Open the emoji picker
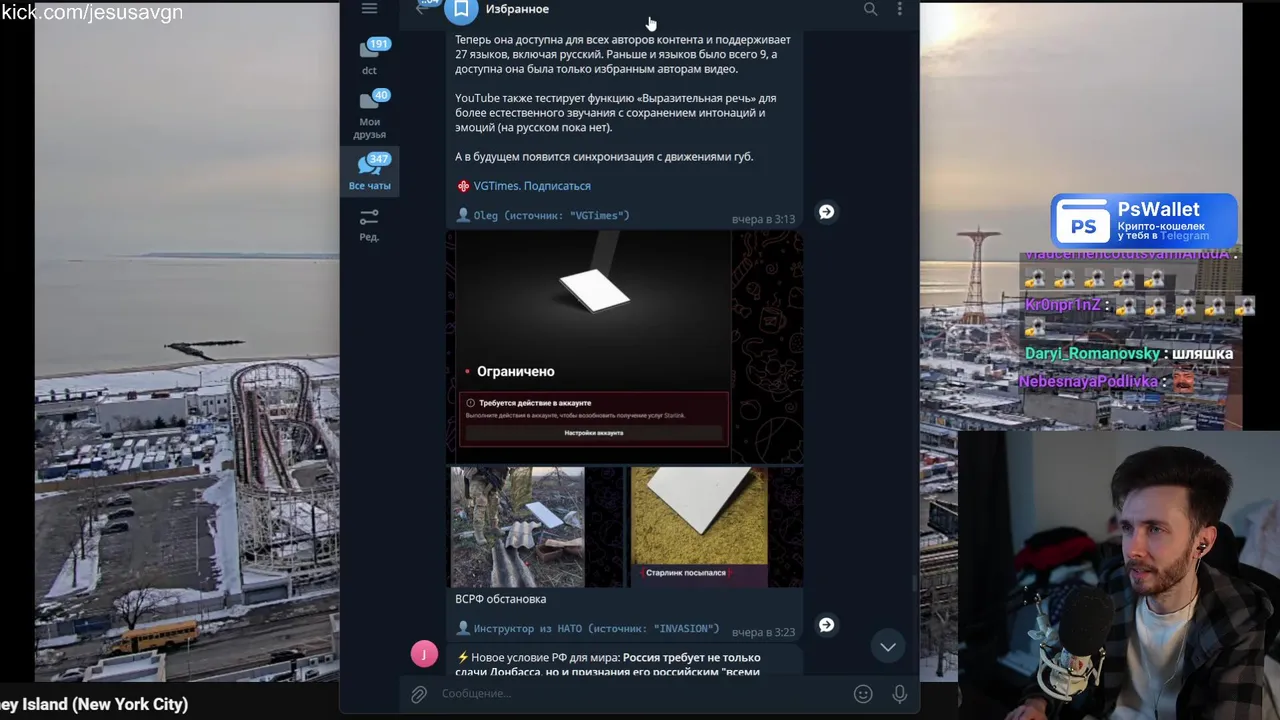The height and width of the screenshot is (720, 1280). point(863,693)
